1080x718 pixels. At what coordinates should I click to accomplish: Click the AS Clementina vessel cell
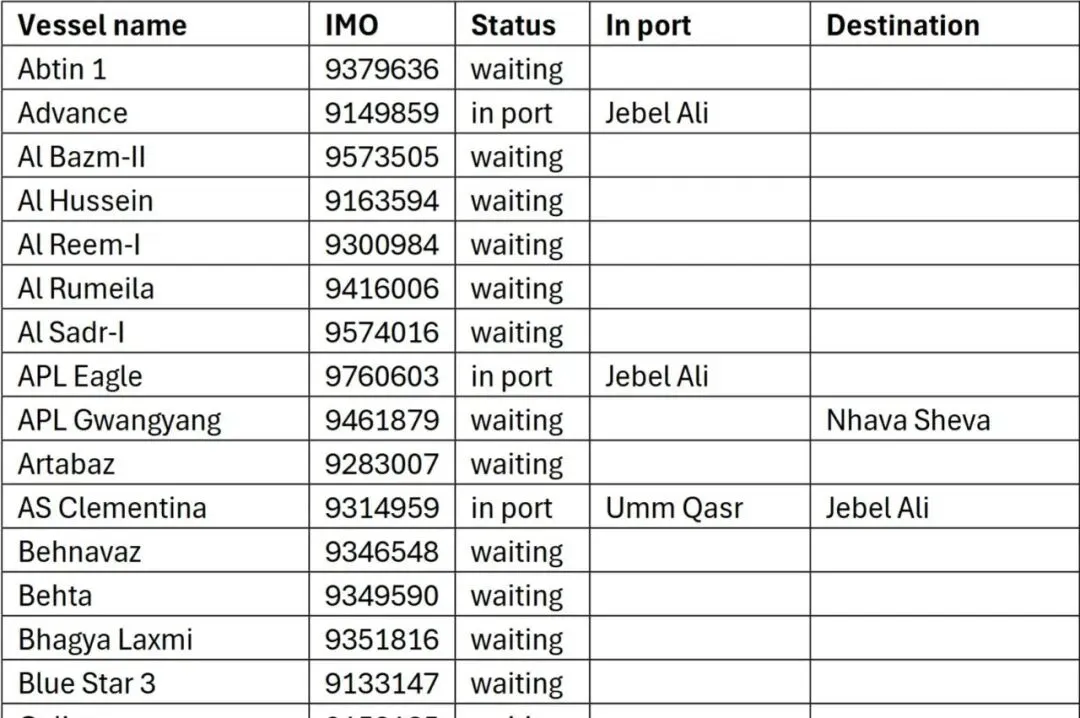click(112, 508)
